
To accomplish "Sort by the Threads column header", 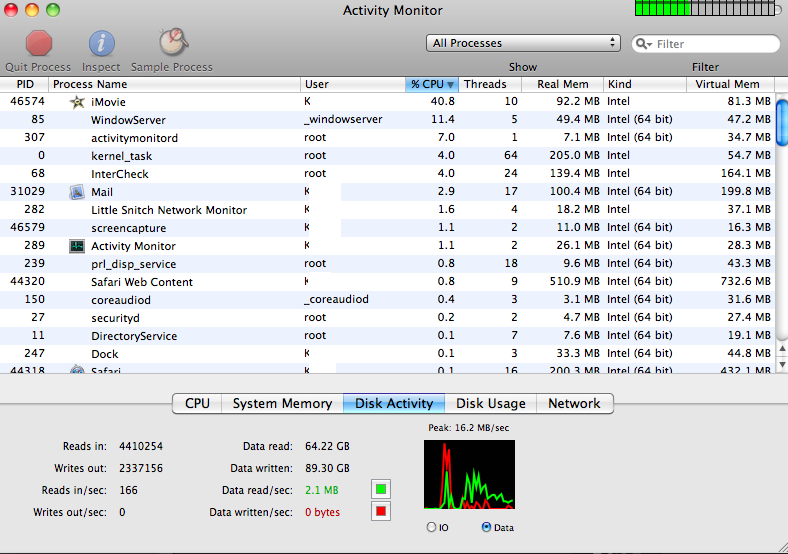I will 490,84.
